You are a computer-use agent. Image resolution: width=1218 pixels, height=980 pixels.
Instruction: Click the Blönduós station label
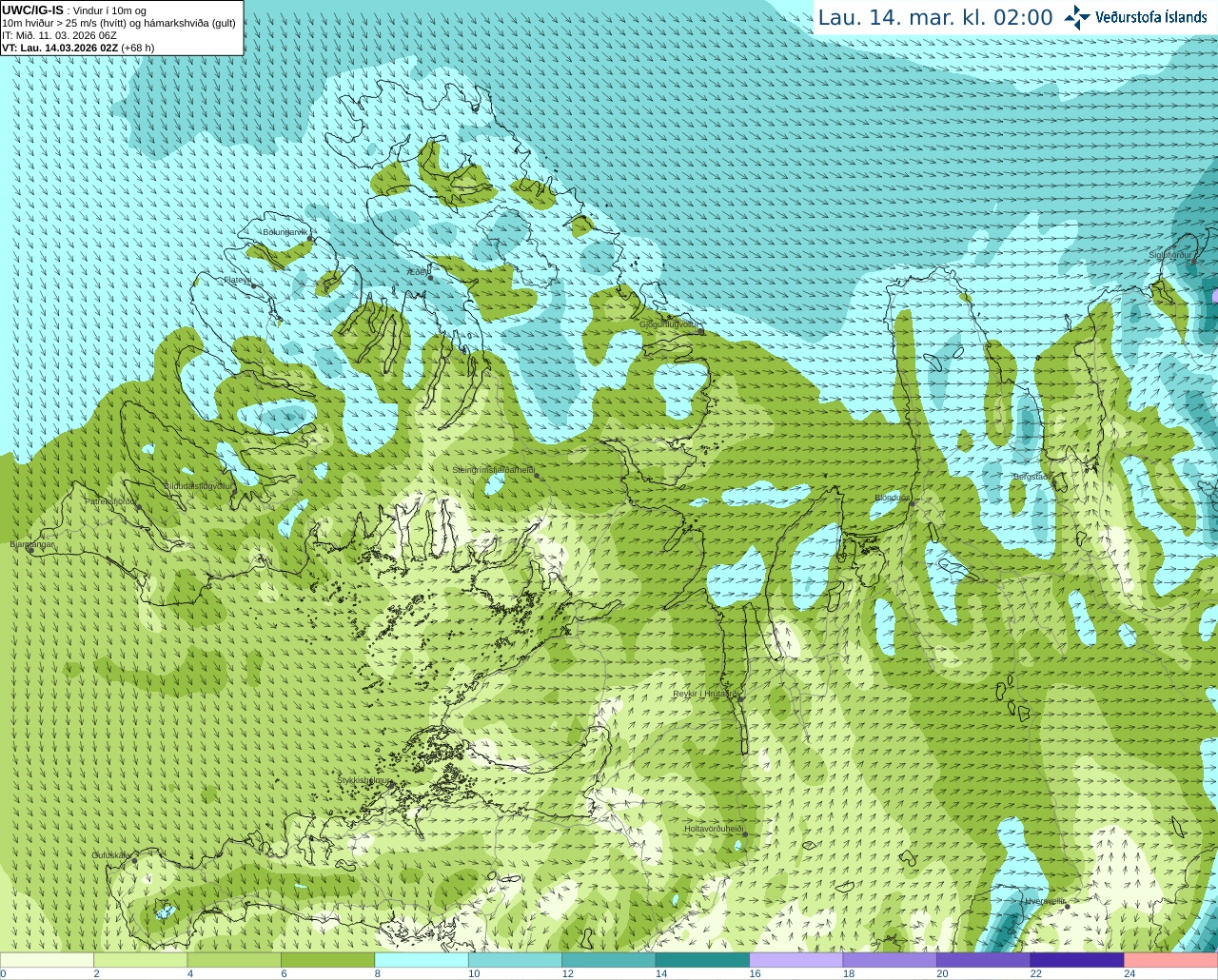point(892,498)
